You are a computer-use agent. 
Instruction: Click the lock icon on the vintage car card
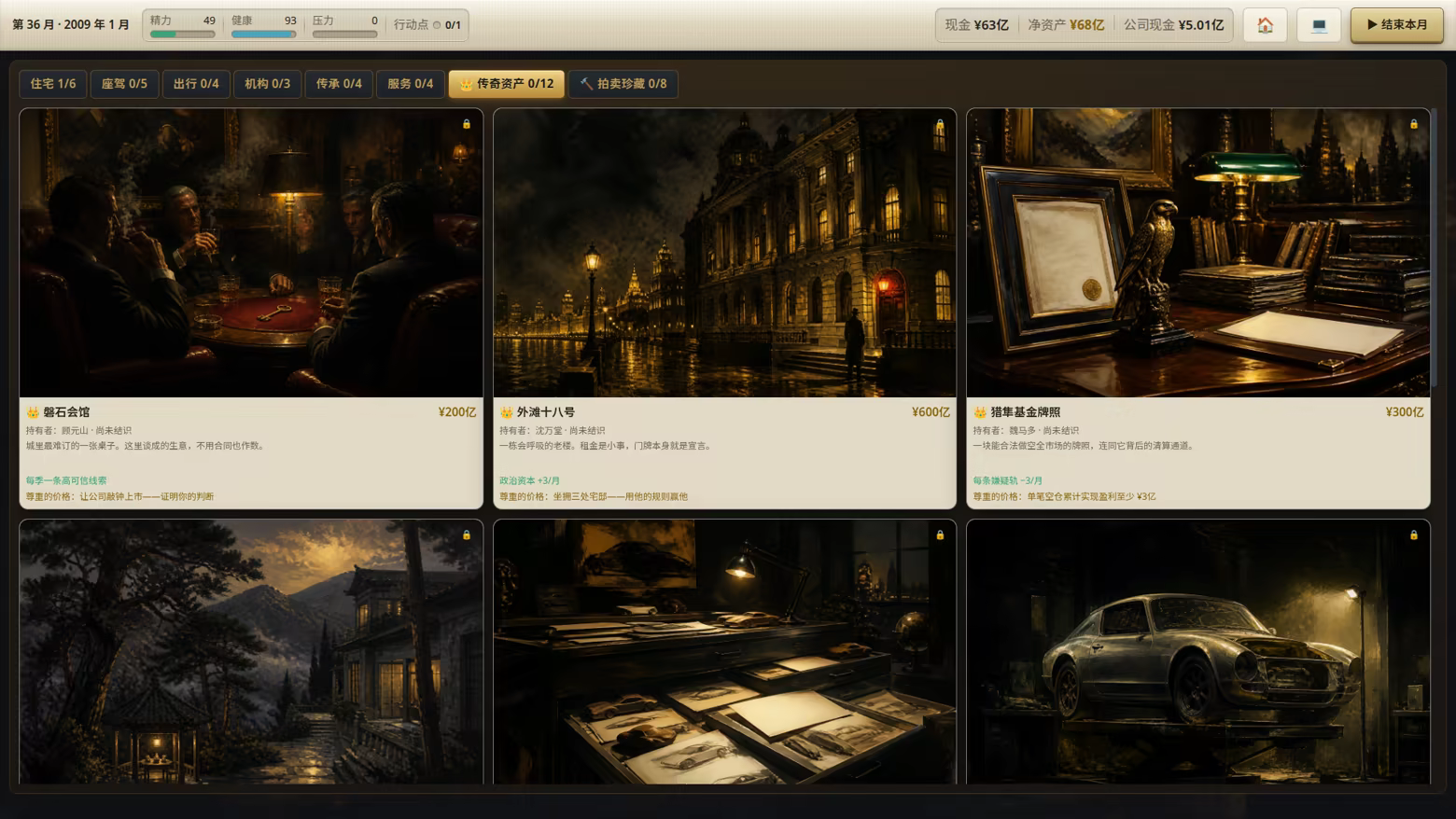(1414, 535)
